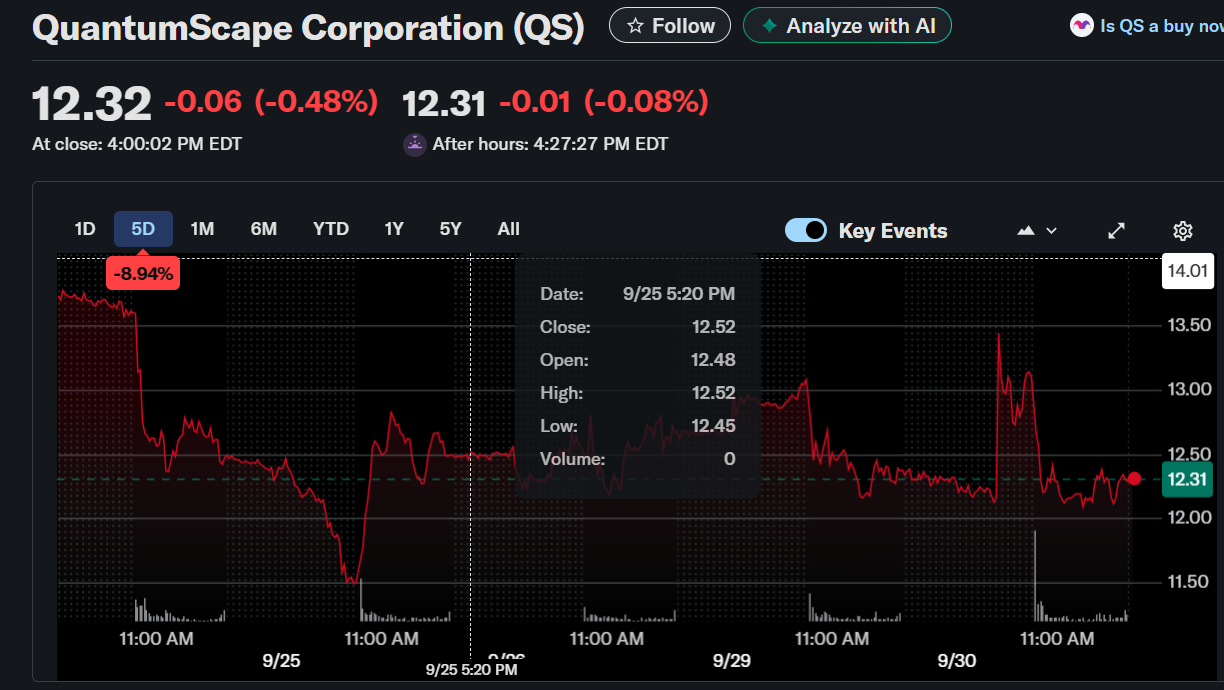The image size is (1224, 690).
Task: Open chart settings gear icon
Action: point(1182,231)
